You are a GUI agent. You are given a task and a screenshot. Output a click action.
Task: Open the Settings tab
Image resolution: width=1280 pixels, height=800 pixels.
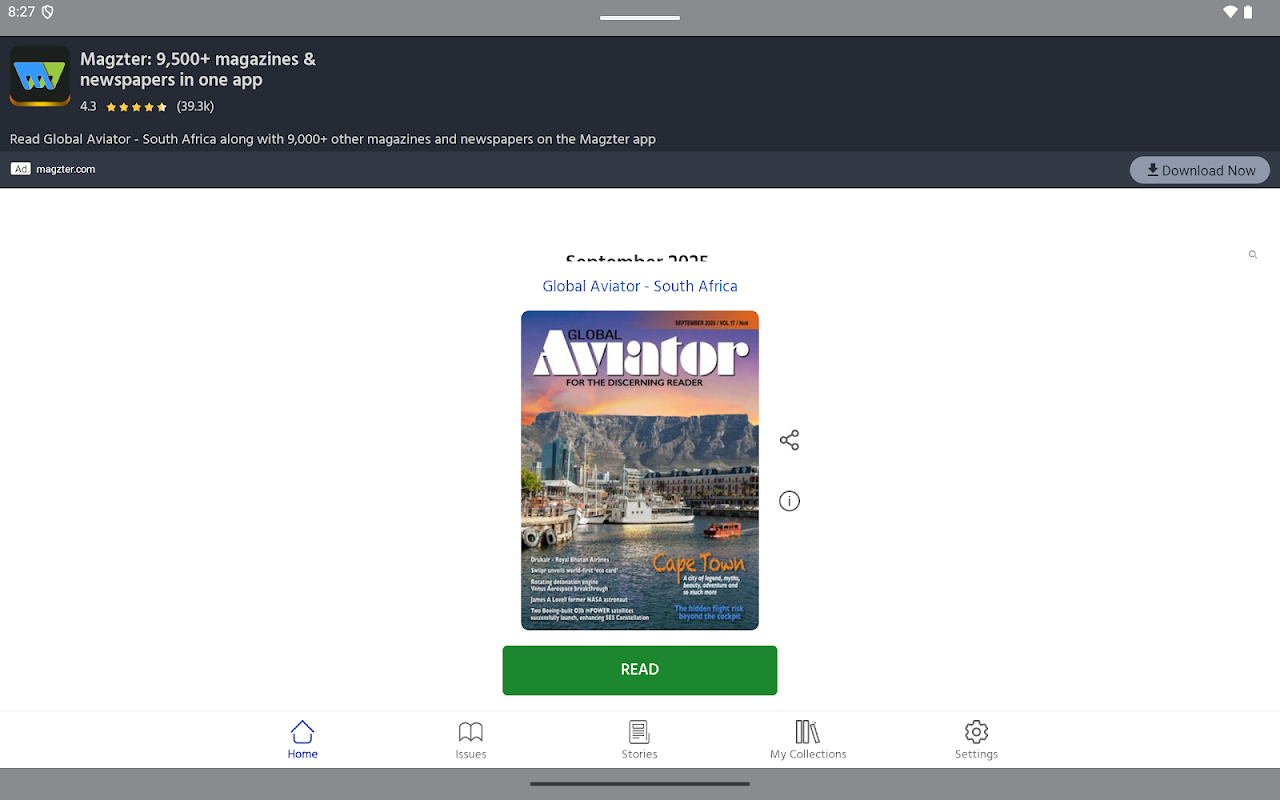[976, 740]
